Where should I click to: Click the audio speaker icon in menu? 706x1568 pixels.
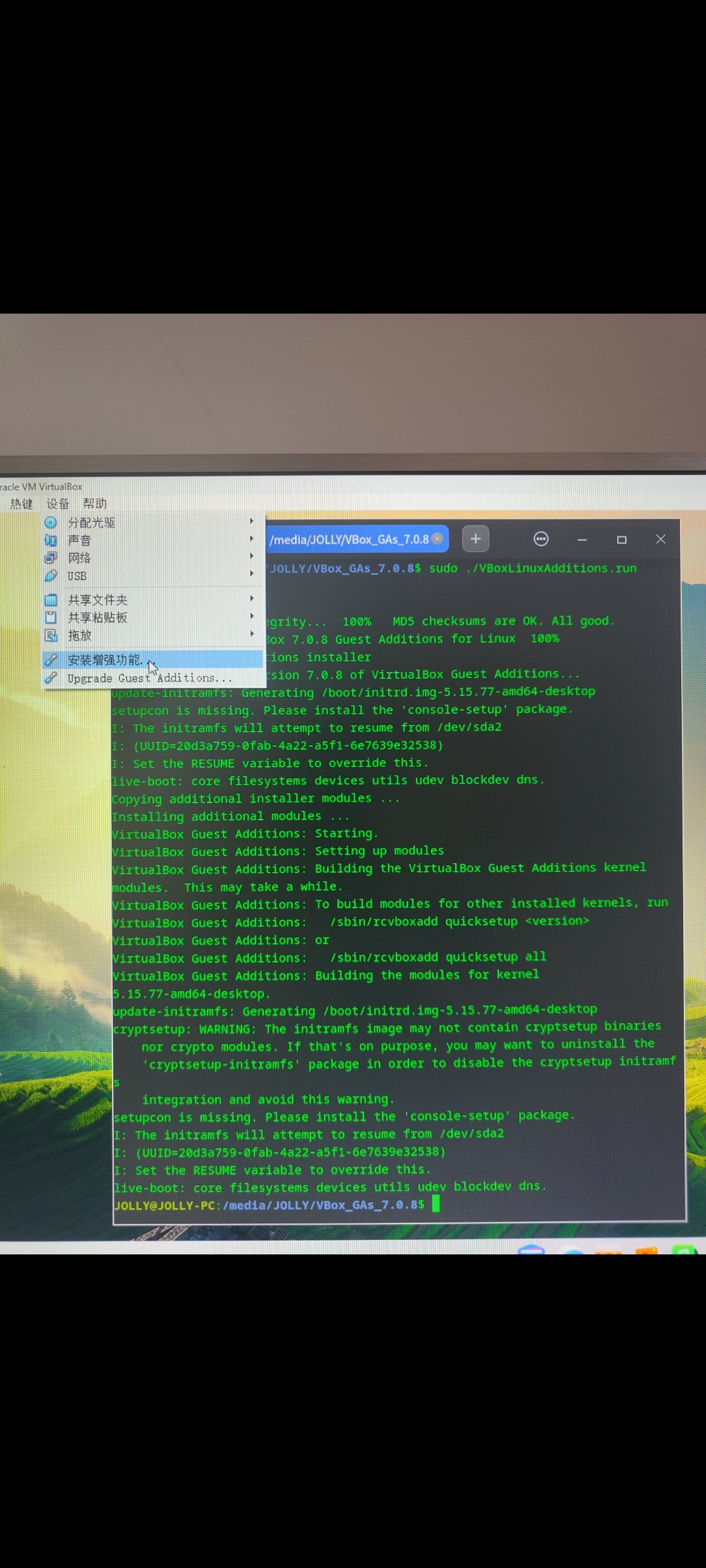51,540
